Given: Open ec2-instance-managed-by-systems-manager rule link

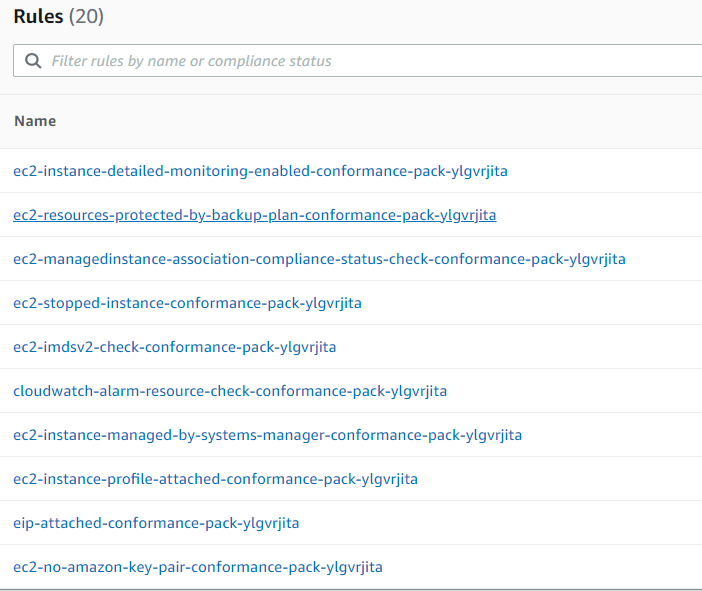Looking at the screenshot, I should [x=267, y=435].
